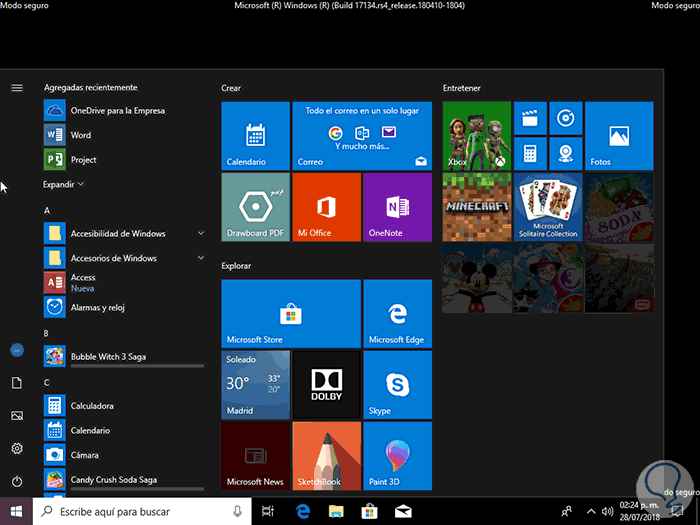
Task: Launch the Skype tile
Action: [x=397, y=384]
